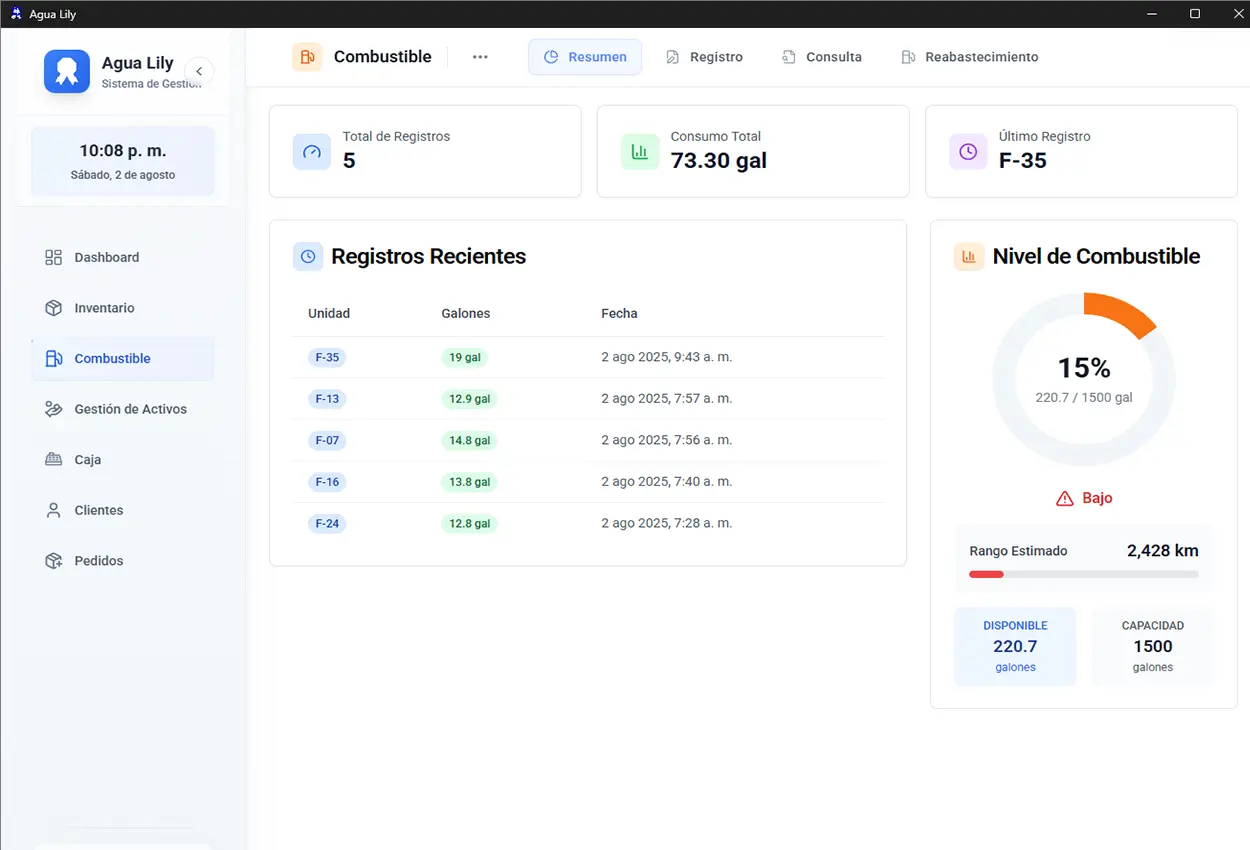Screen dimensions: 1250x850
Task: Click the Gestión de Activos icon
Action: 54,409
